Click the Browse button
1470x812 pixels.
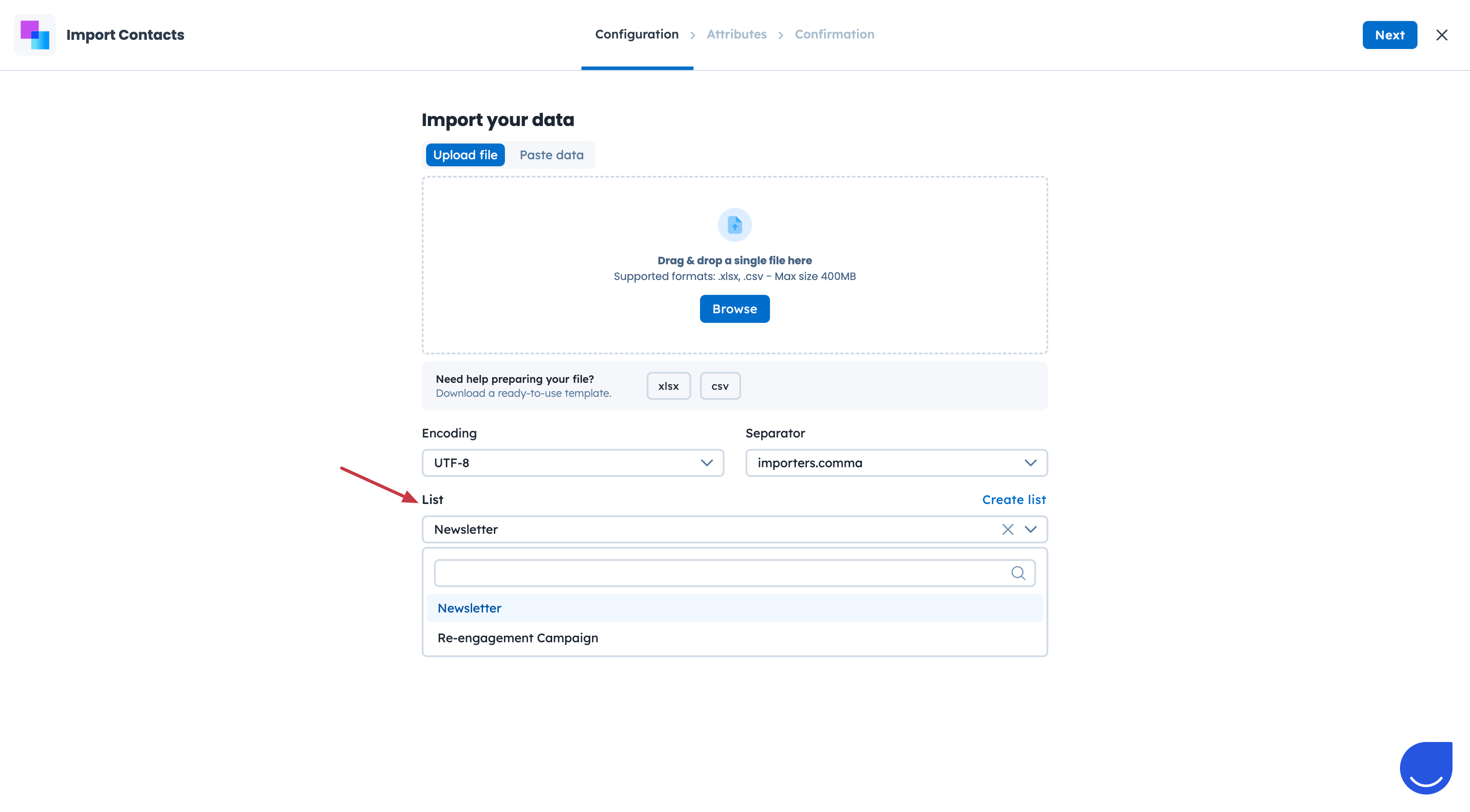click(x=735, y=309)
